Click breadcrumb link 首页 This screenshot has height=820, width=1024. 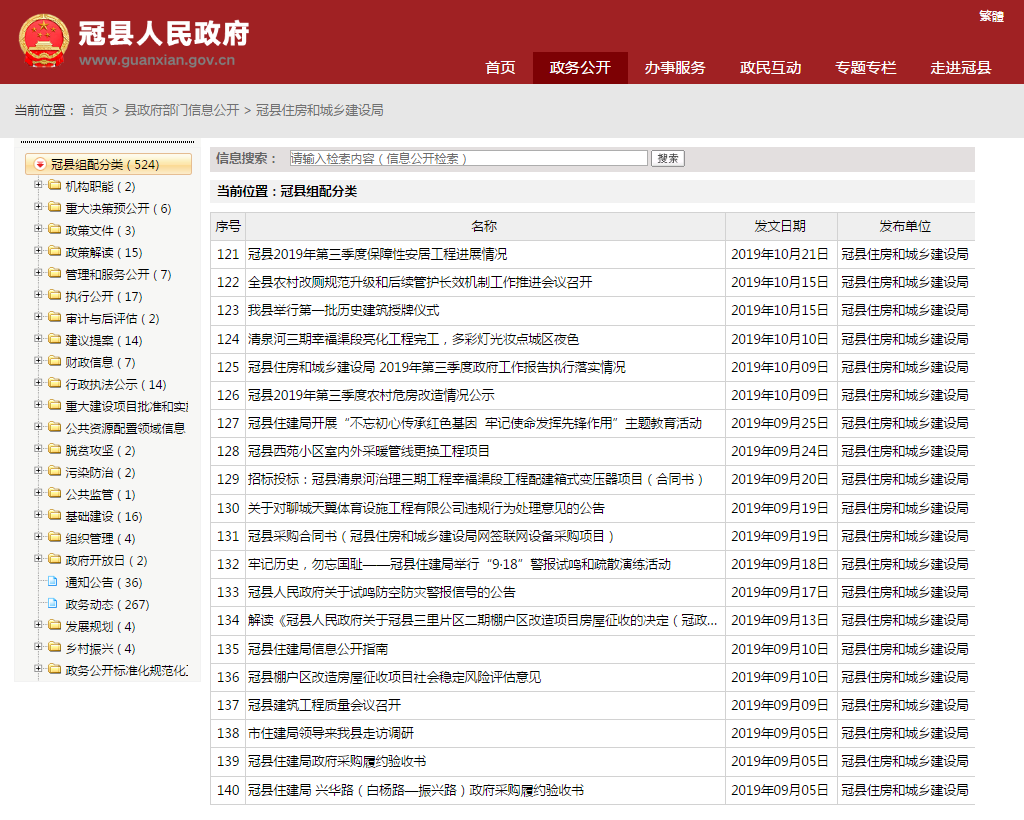coord(95,110)
